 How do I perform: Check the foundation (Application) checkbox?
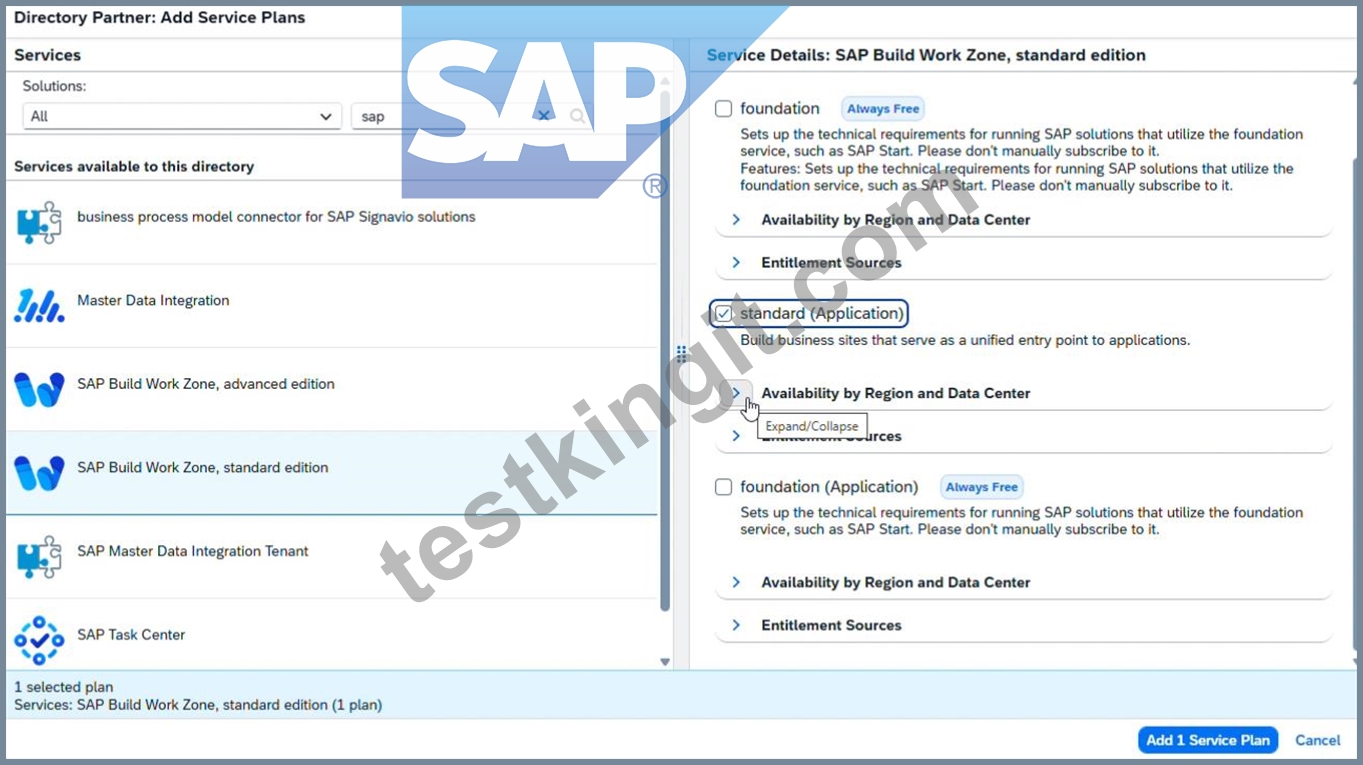[x=723, y=487]
